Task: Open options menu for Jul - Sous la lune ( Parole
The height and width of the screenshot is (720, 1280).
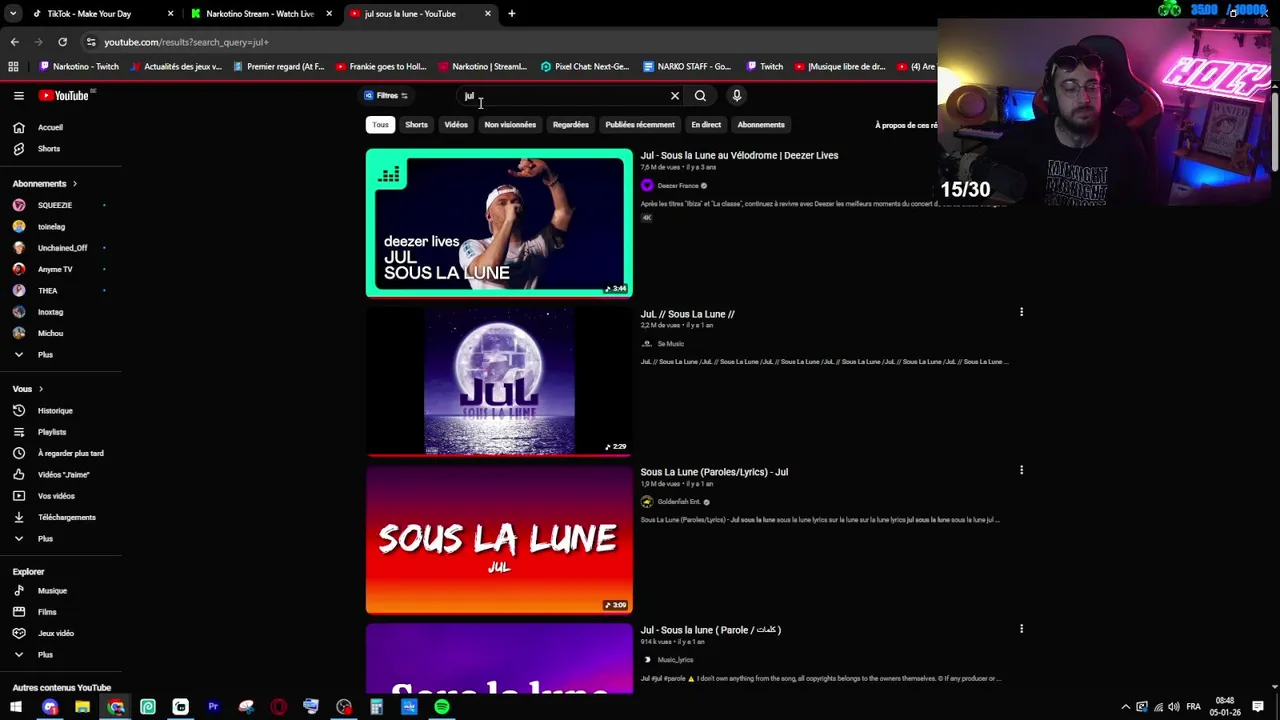Action: pos(1021,629)
